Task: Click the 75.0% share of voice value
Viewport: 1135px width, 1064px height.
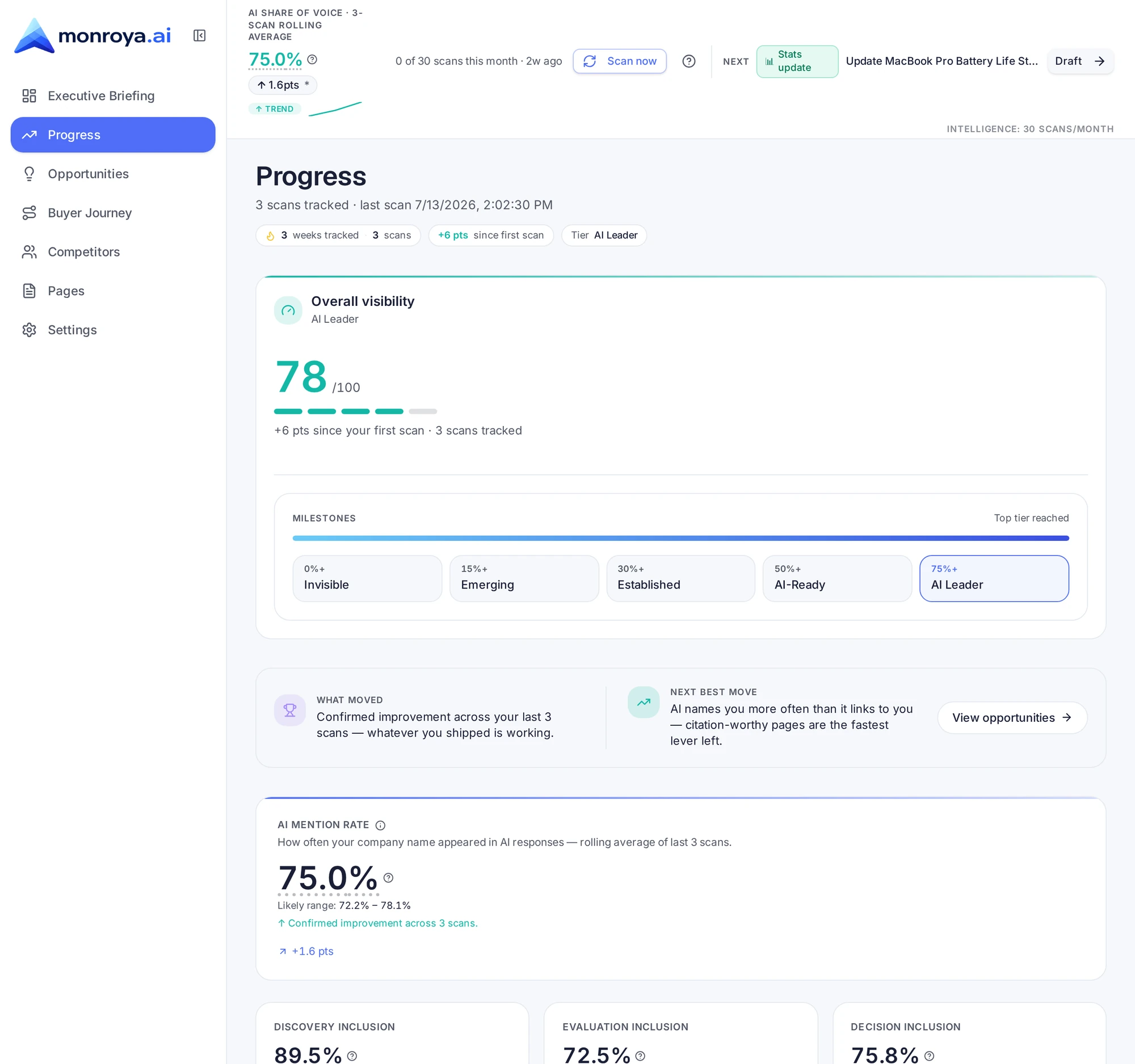Action: 275,60
